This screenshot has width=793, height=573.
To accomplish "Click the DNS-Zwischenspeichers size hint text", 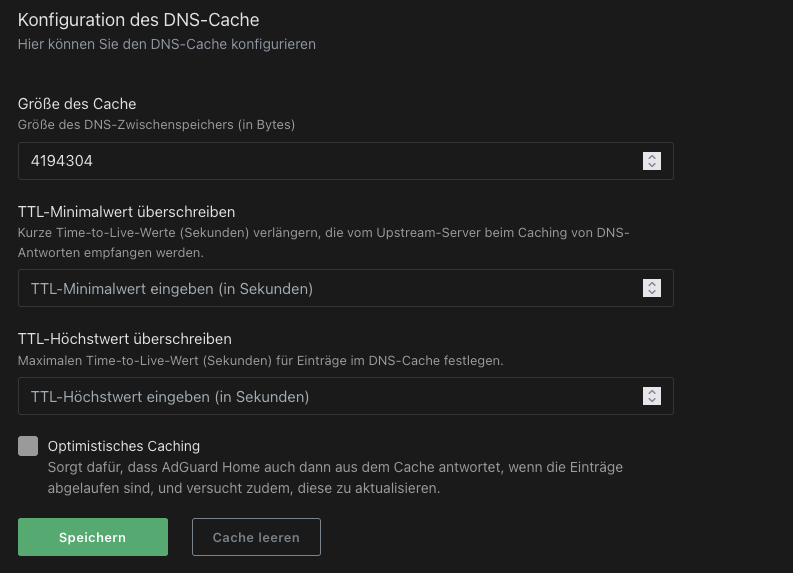I will click(x=156, y=125).
